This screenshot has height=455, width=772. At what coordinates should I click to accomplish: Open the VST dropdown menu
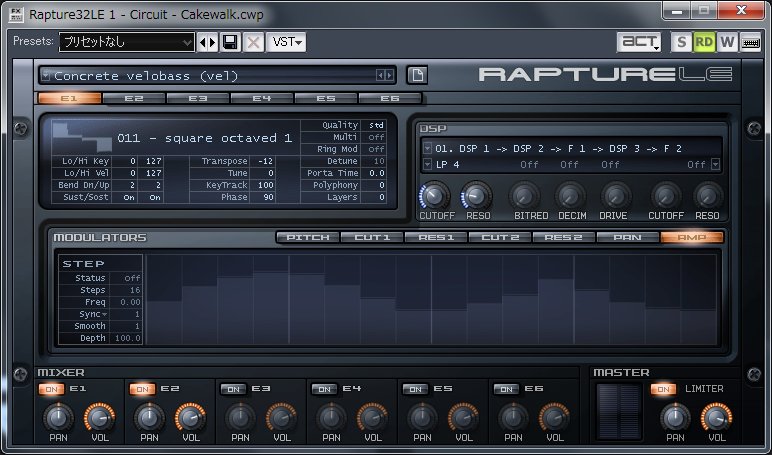[x=286, y=42]
